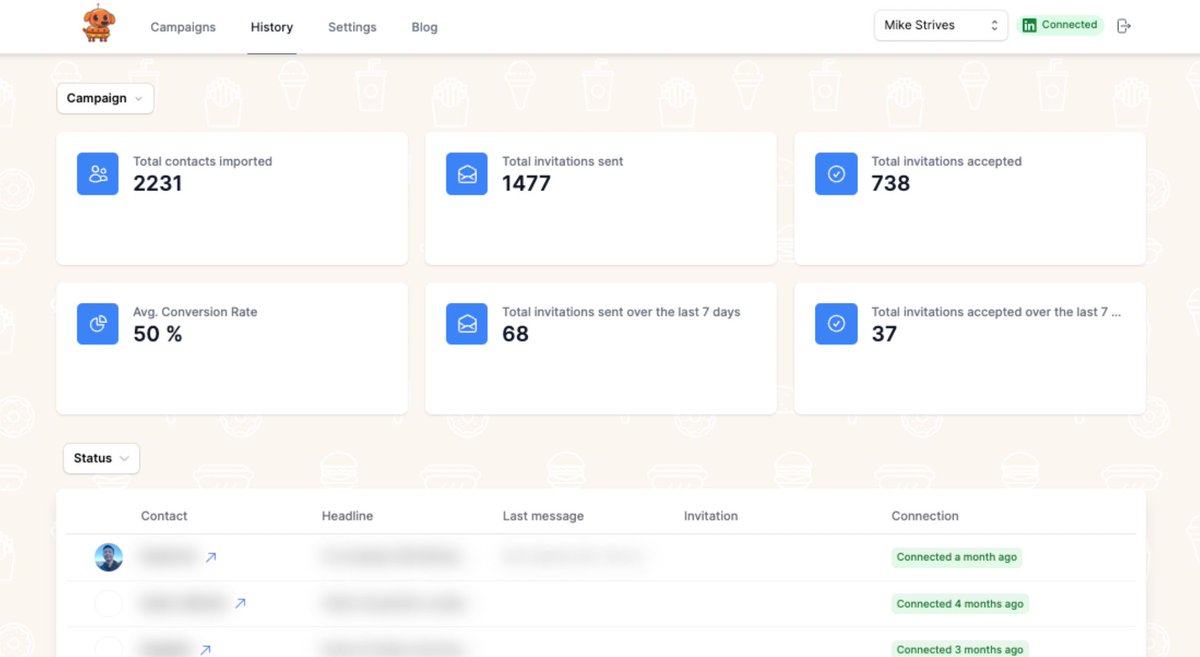Click the Contact column header
The image size is (1200, 657).
(x=164, y=516)
